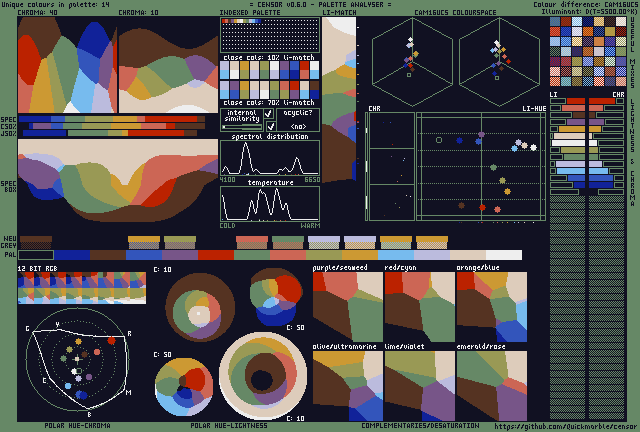
Task: Click the salmon swatch in NEU GREY row
Action: [x=252, y=242]
